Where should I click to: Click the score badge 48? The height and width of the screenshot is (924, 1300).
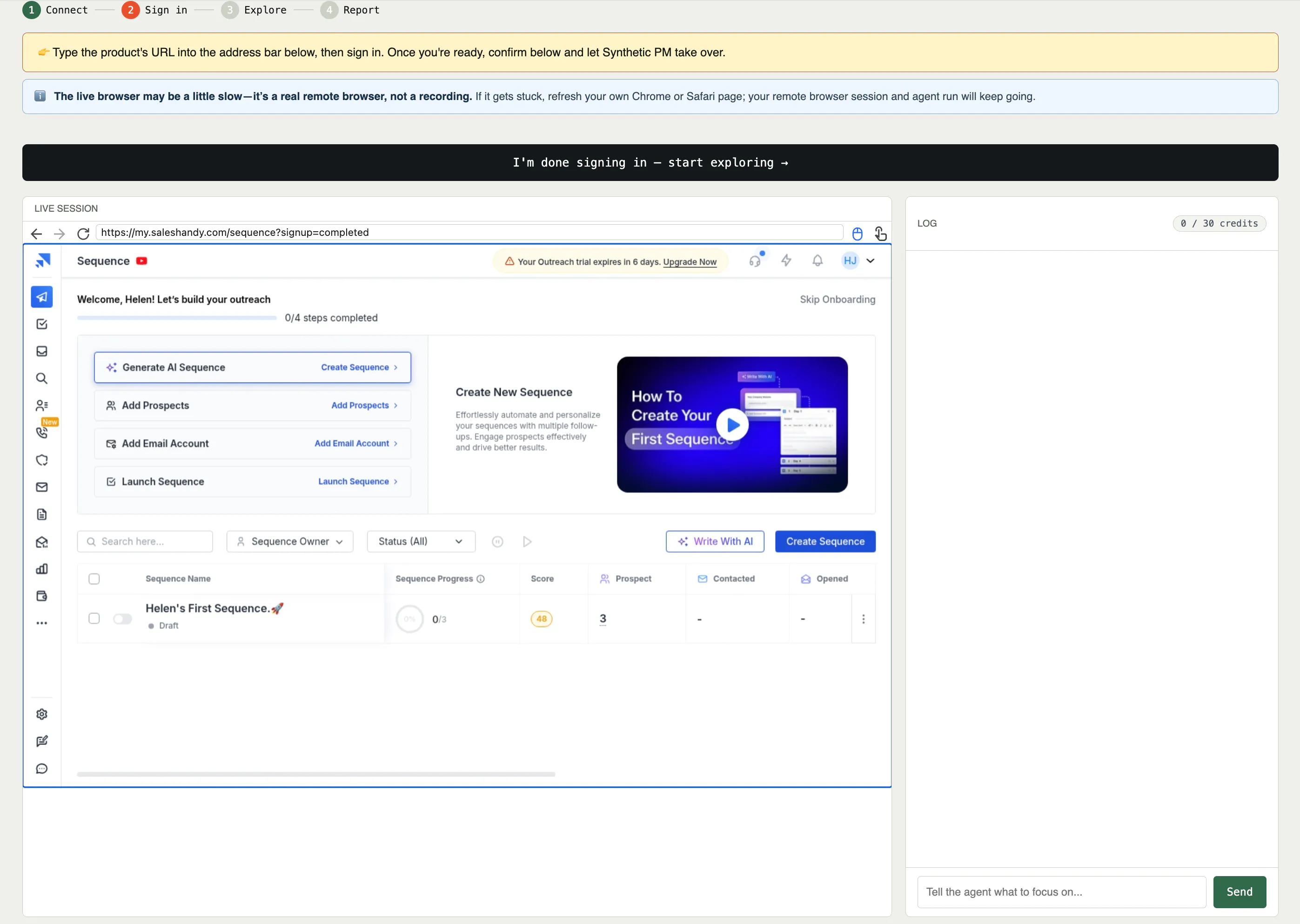point(541,619)
